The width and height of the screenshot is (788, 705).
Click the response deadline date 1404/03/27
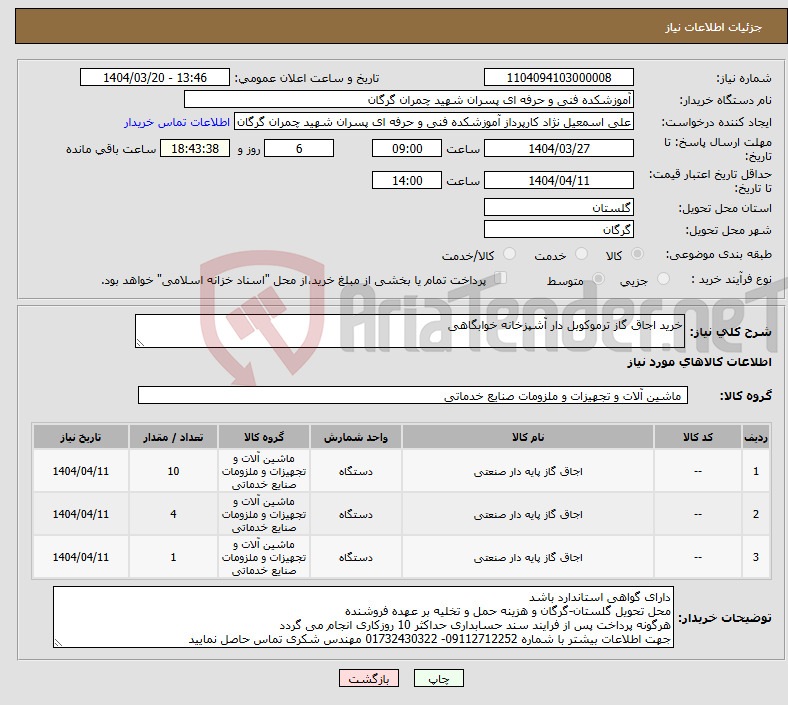coord(559,148)
